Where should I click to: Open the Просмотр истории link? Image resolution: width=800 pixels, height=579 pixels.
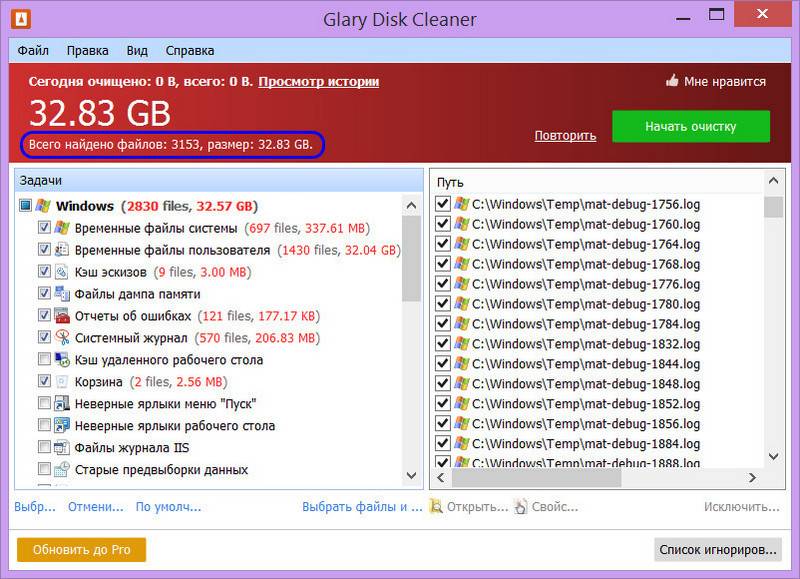point(318,82)
